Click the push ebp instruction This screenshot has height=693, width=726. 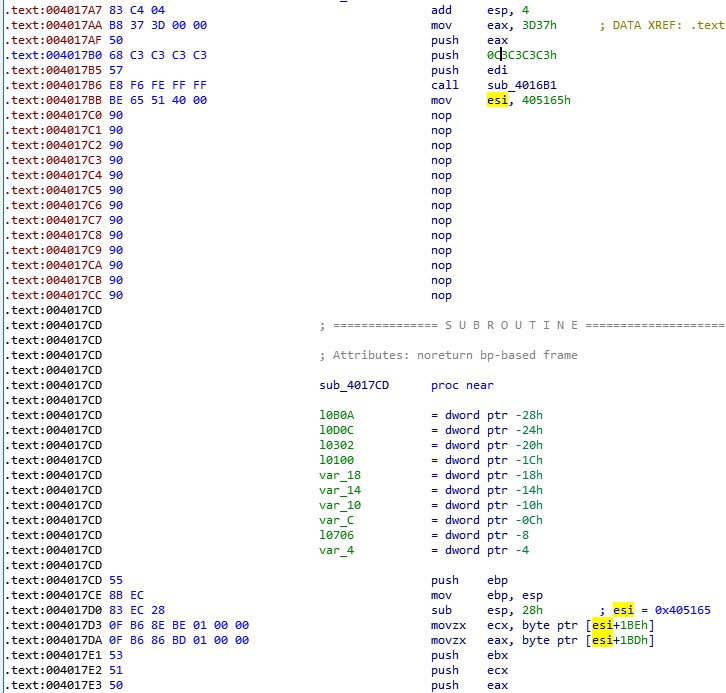pyautogui.click(x=469, y=580)
